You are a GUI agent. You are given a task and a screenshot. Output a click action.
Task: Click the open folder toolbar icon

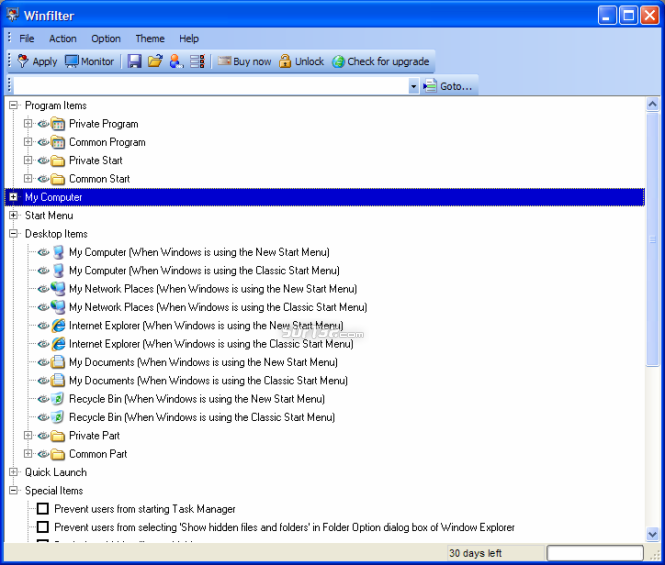155,62
